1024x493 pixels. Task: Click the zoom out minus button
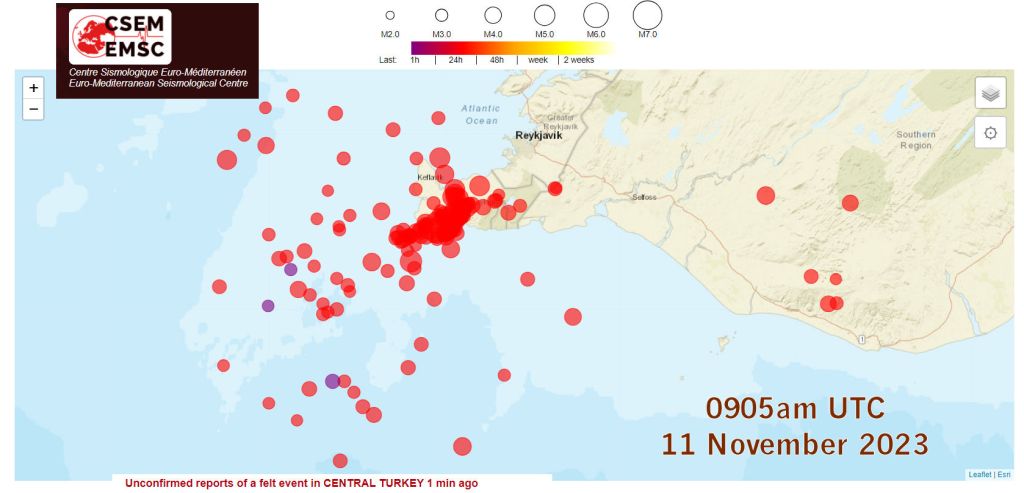(x=33, y=109)
